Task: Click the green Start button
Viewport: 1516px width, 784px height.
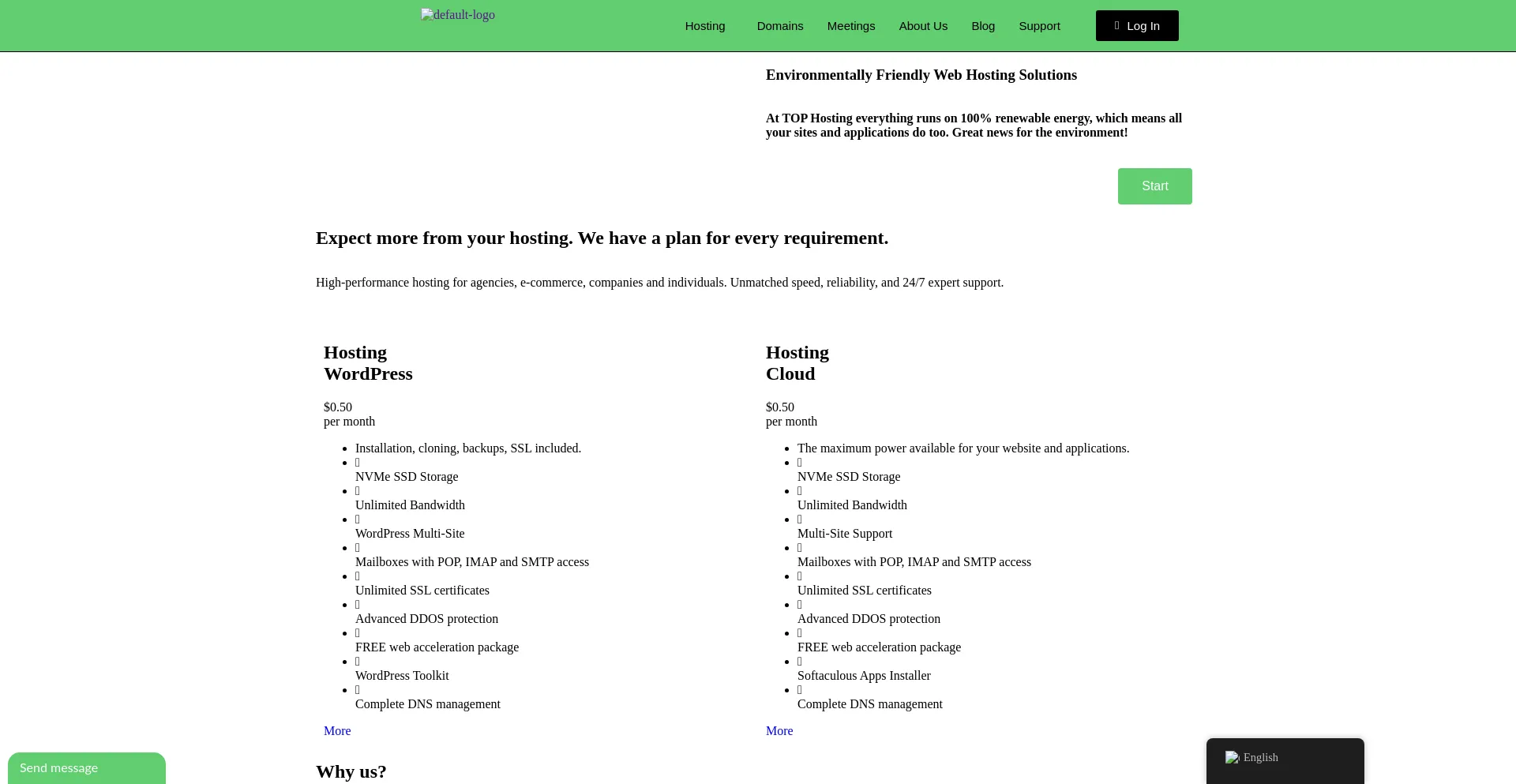Action: [x=1155, y=186]
